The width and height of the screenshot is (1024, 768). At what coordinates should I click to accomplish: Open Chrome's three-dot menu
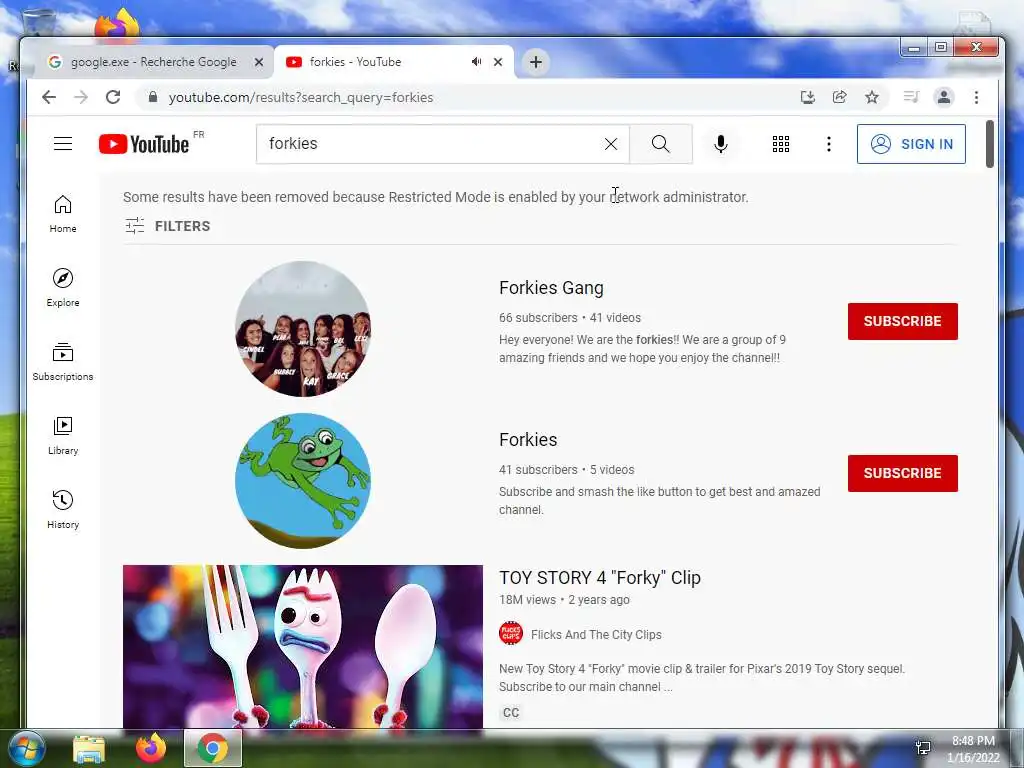[976, 97]
